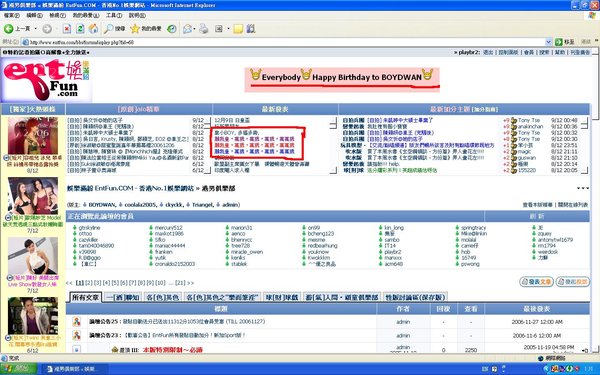Open the sidebar thumbnail of two models

pos(33,195)
